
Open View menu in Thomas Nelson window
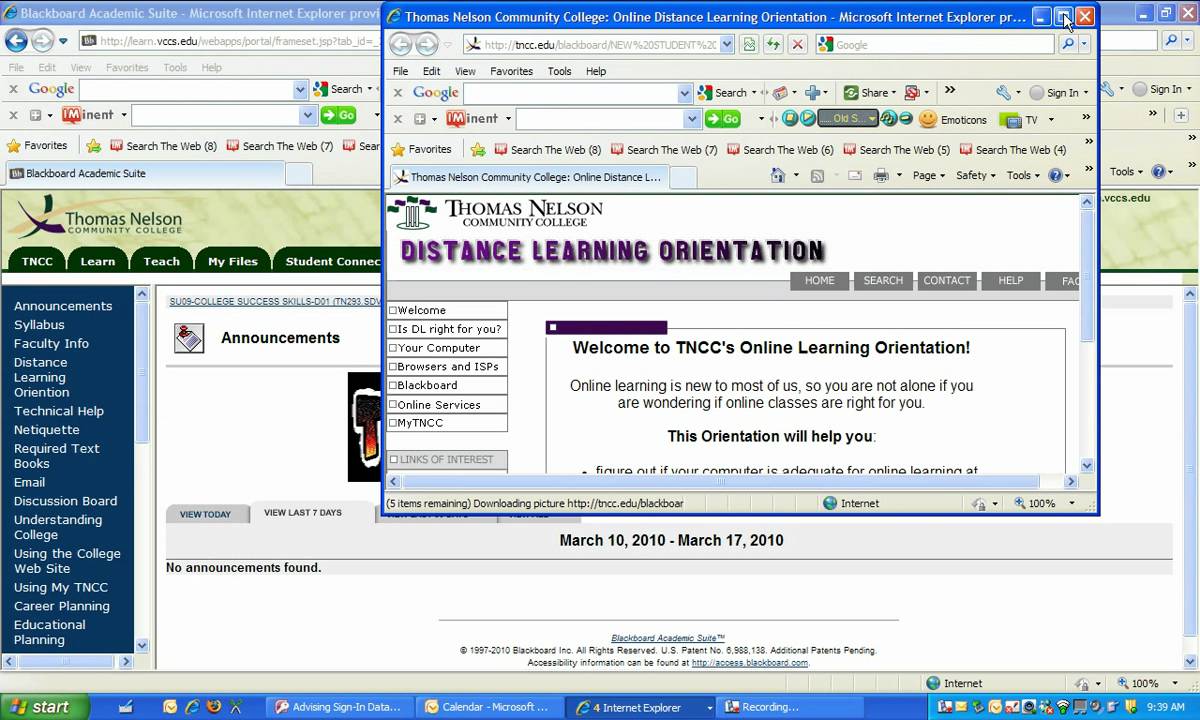[465, 71]
